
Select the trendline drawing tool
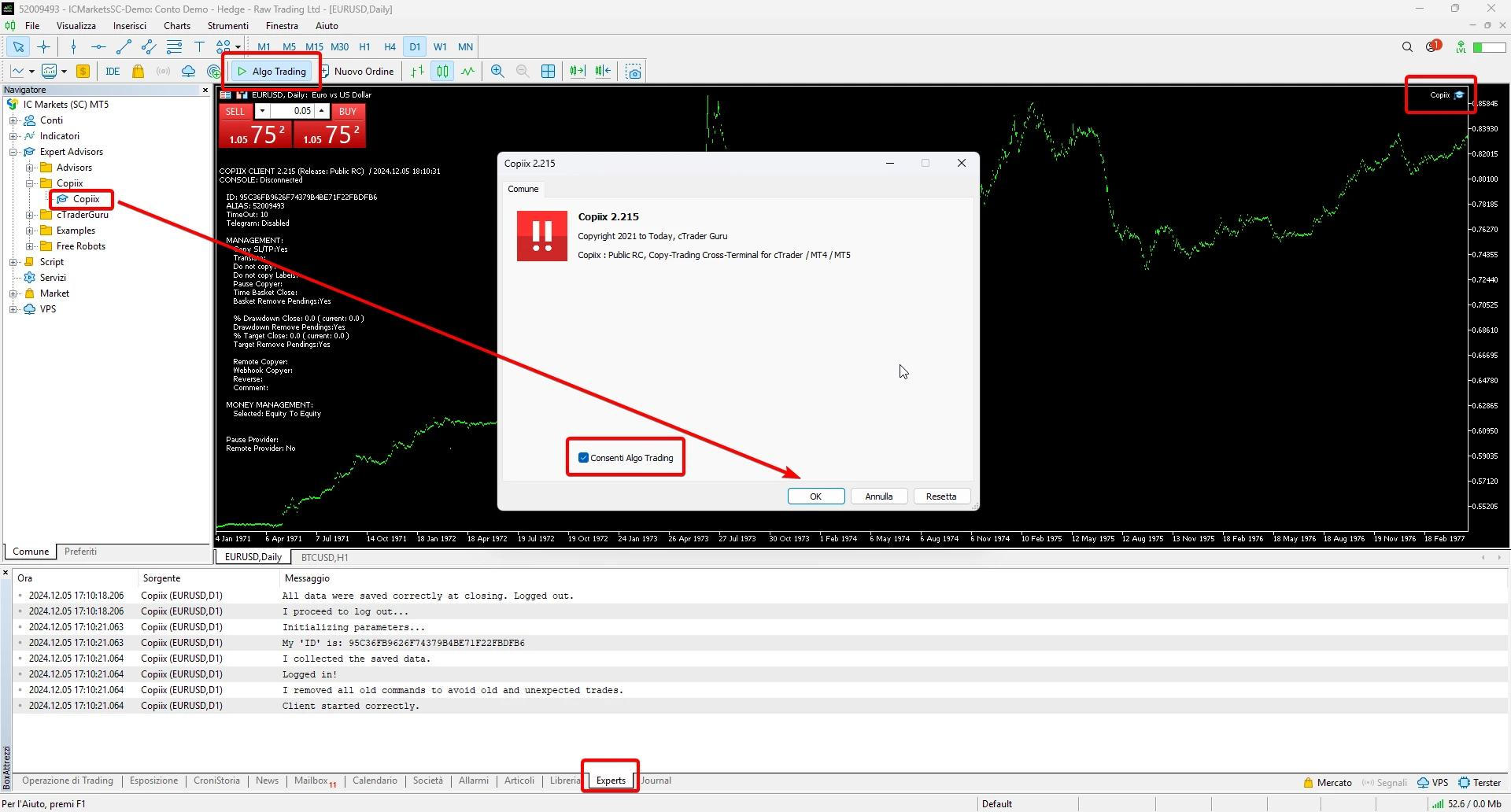124,47
